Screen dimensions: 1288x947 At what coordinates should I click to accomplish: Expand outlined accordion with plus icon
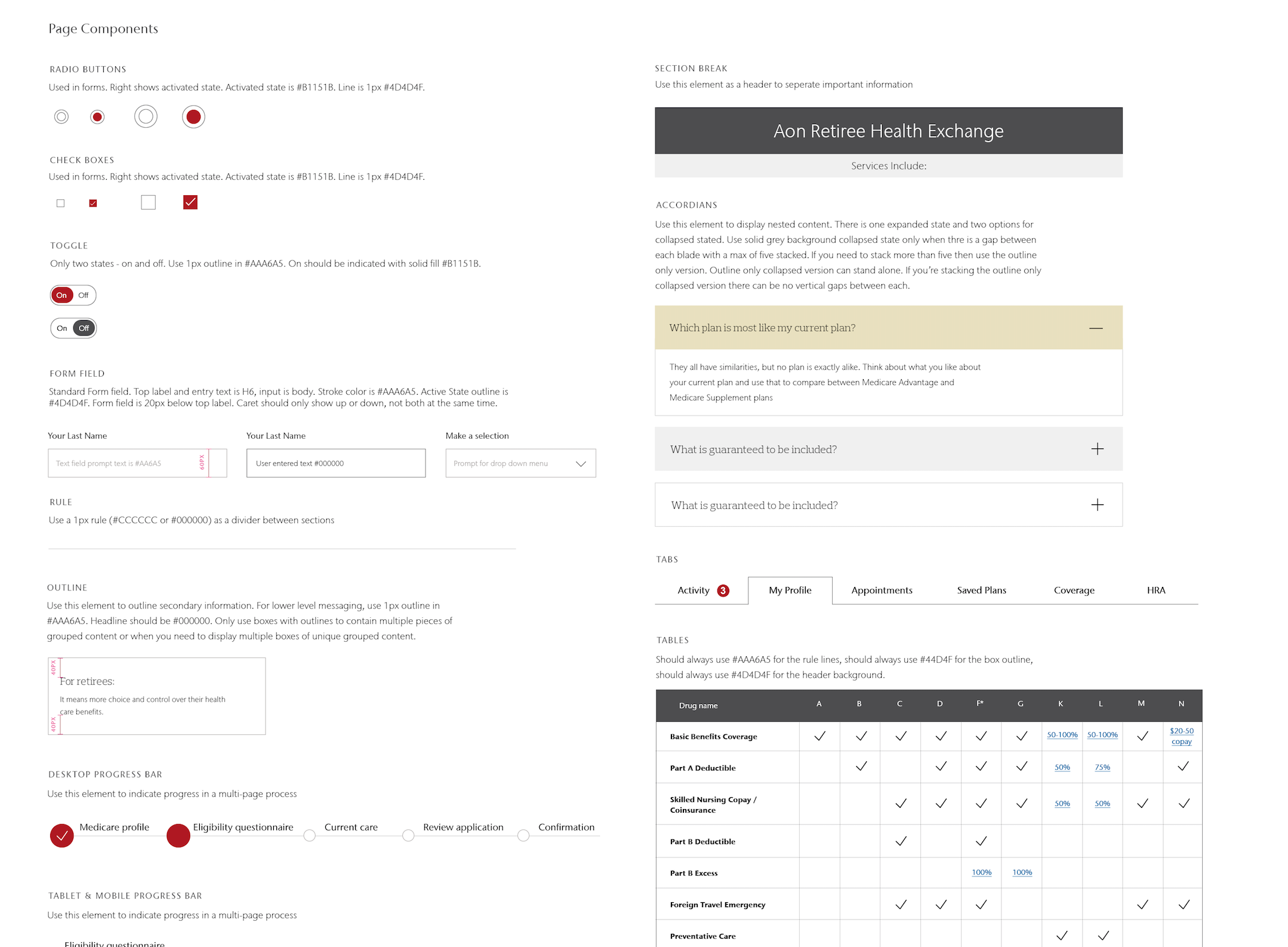[1097, 505]
